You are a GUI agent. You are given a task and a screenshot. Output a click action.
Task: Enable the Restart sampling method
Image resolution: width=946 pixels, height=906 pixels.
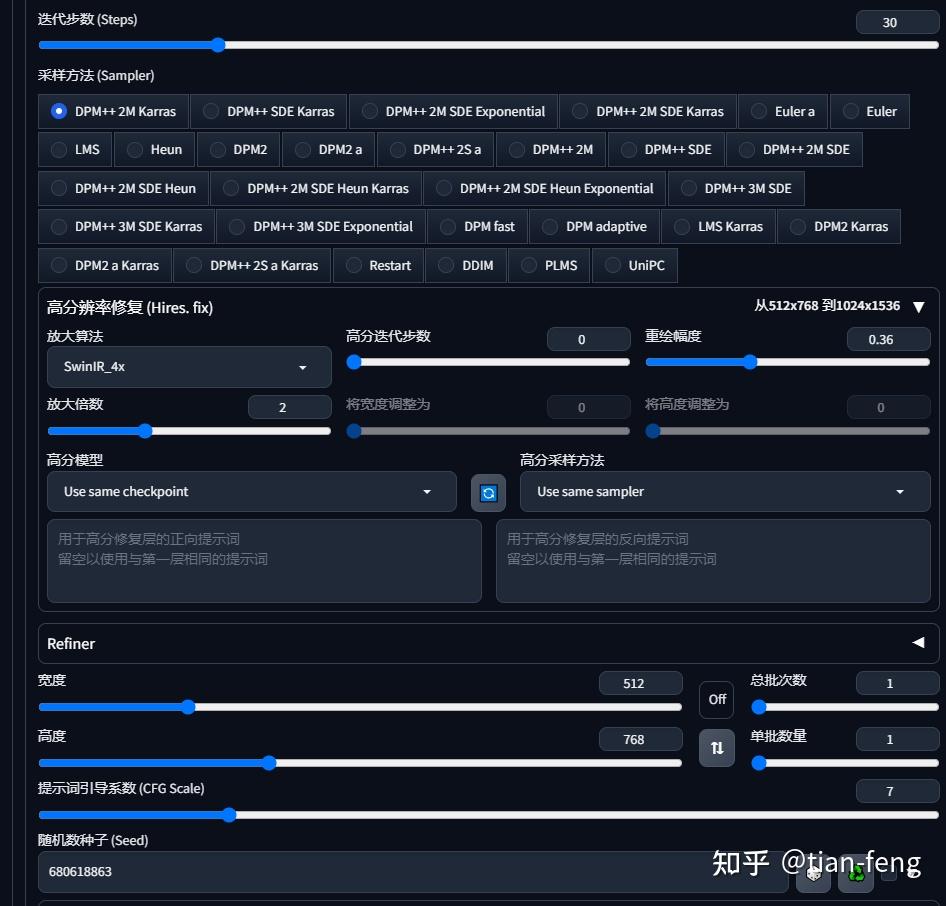click(x=378, y=265)
